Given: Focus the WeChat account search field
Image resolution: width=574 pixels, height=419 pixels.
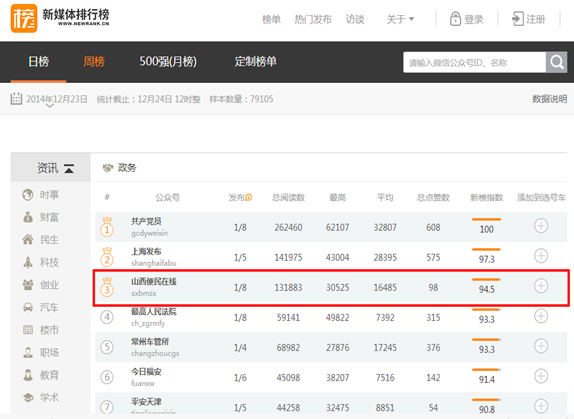Looking at the screenshot, I should 474,62.
